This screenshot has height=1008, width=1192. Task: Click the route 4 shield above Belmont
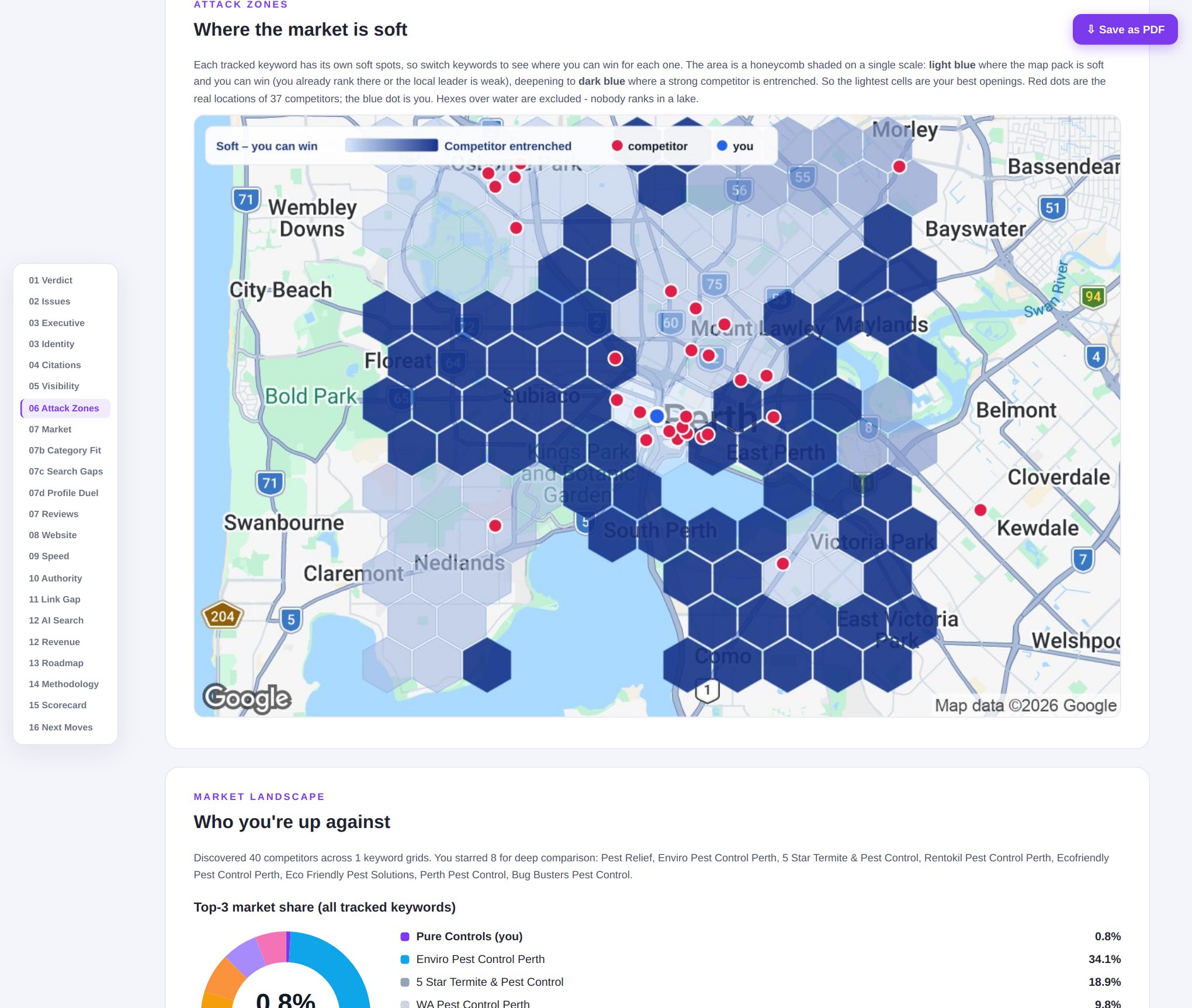tap(1096, 356)
